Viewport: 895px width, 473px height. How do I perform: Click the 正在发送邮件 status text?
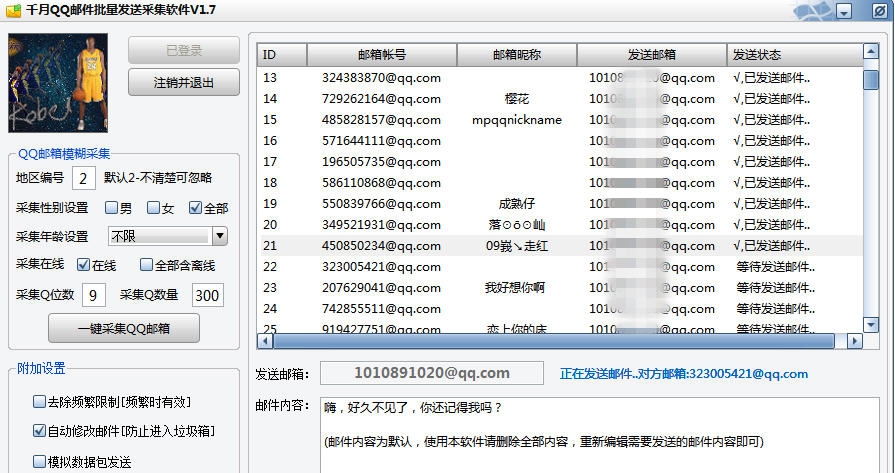[684, 374]
